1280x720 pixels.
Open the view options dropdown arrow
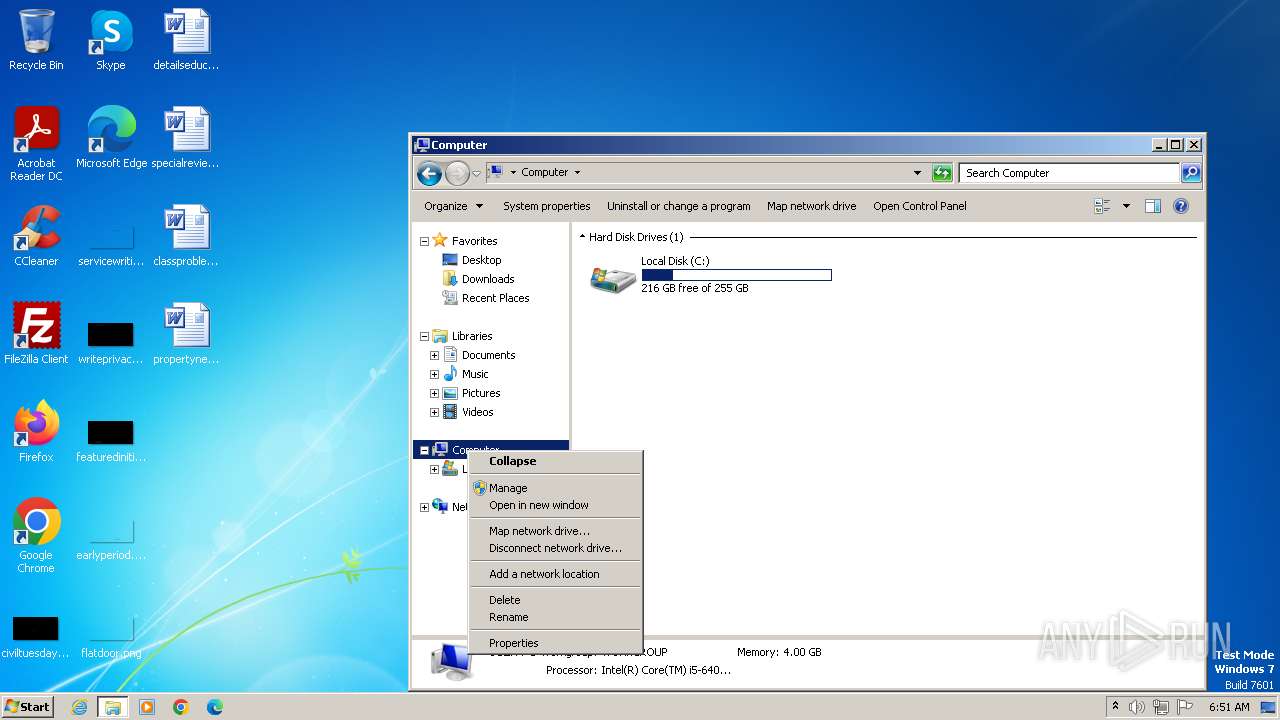coord(1126,206)
